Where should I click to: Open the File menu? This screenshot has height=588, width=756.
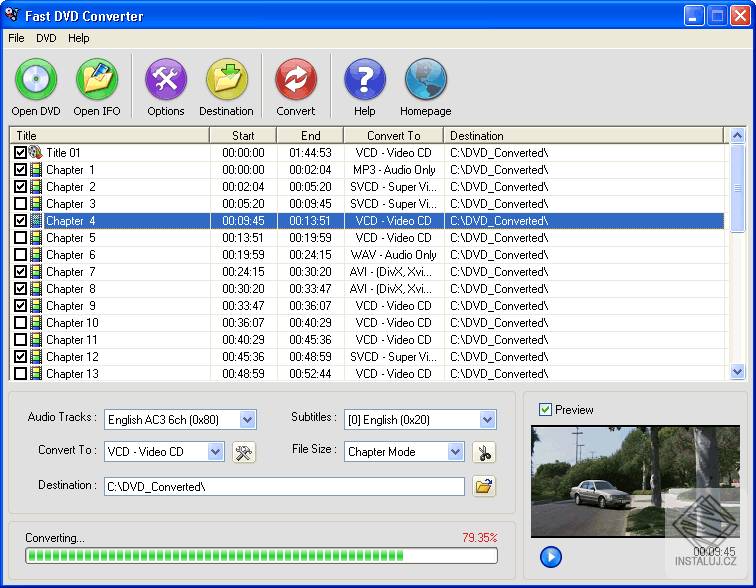click(x=16, y=38)
